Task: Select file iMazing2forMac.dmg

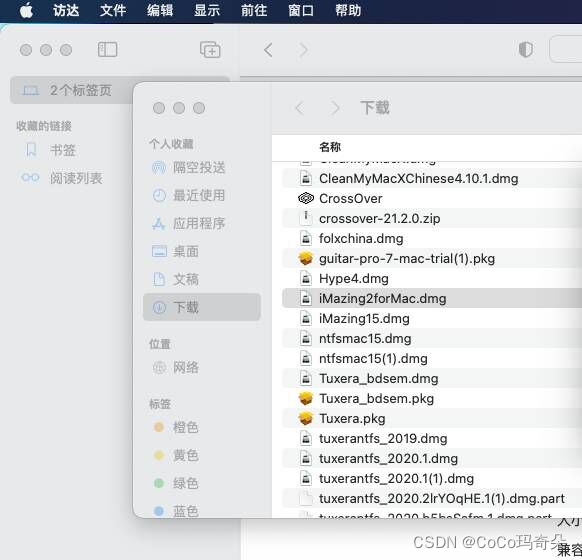Action: 432,299
